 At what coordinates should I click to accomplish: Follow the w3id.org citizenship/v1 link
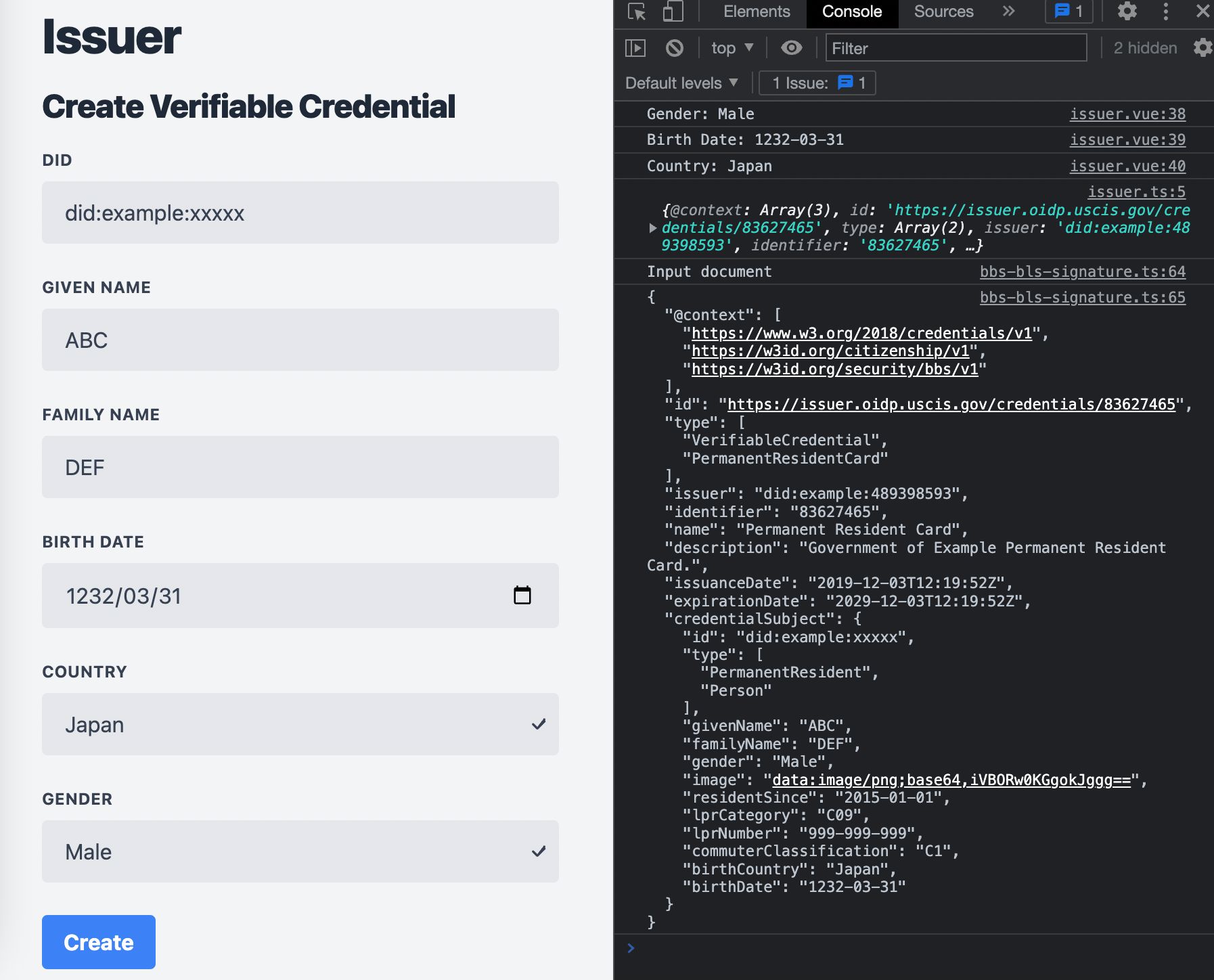(x=830, y=351)
